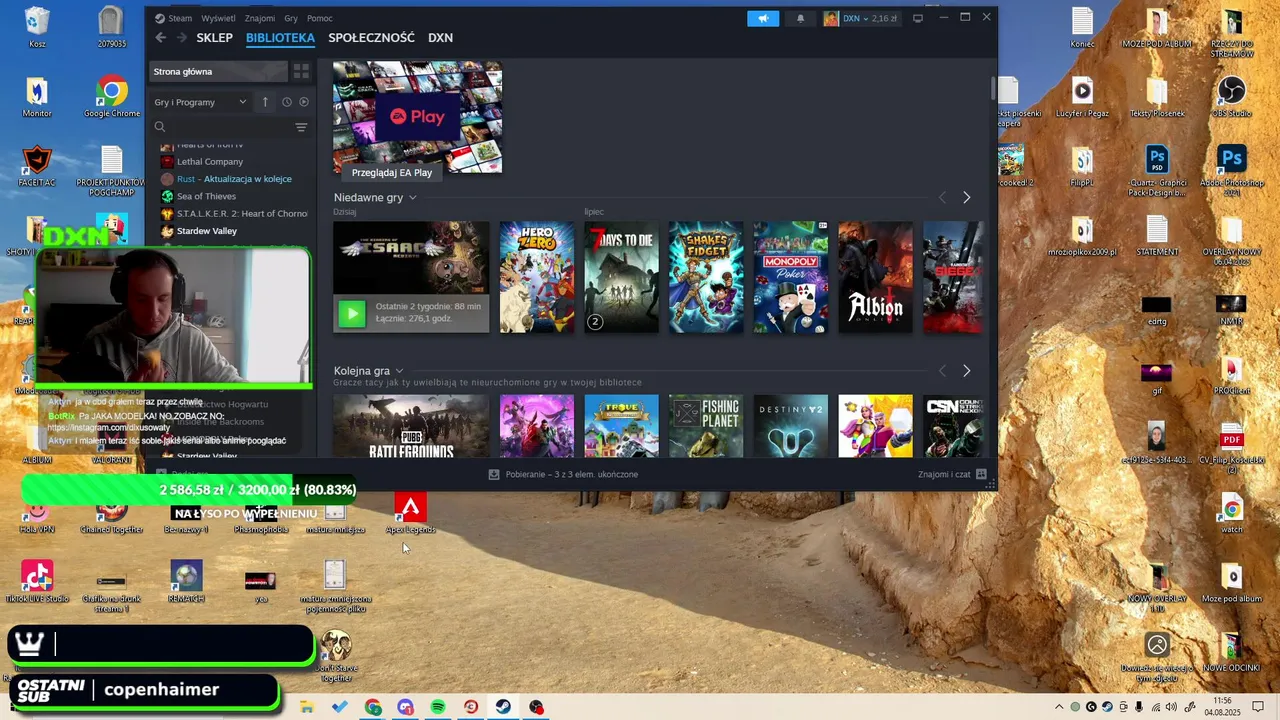This screenshot has height=720, width=1280.
Task: Open the Znajomi menu
Action: coord(260,18)
